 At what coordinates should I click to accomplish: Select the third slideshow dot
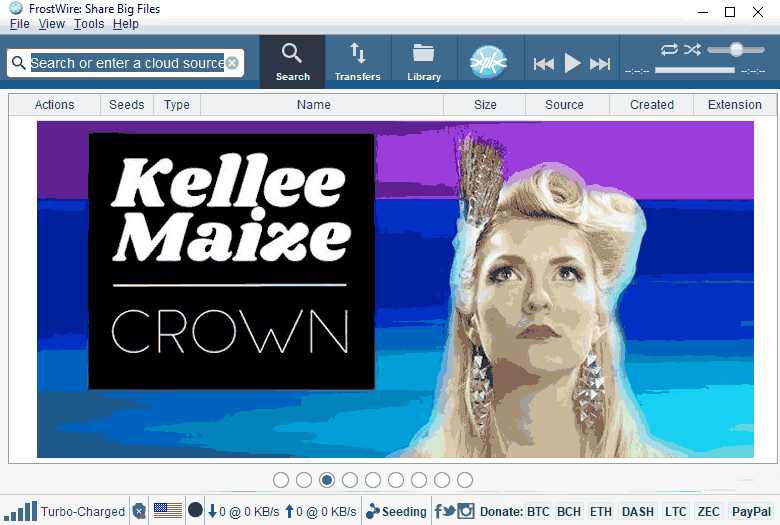[x=327, y=480]
